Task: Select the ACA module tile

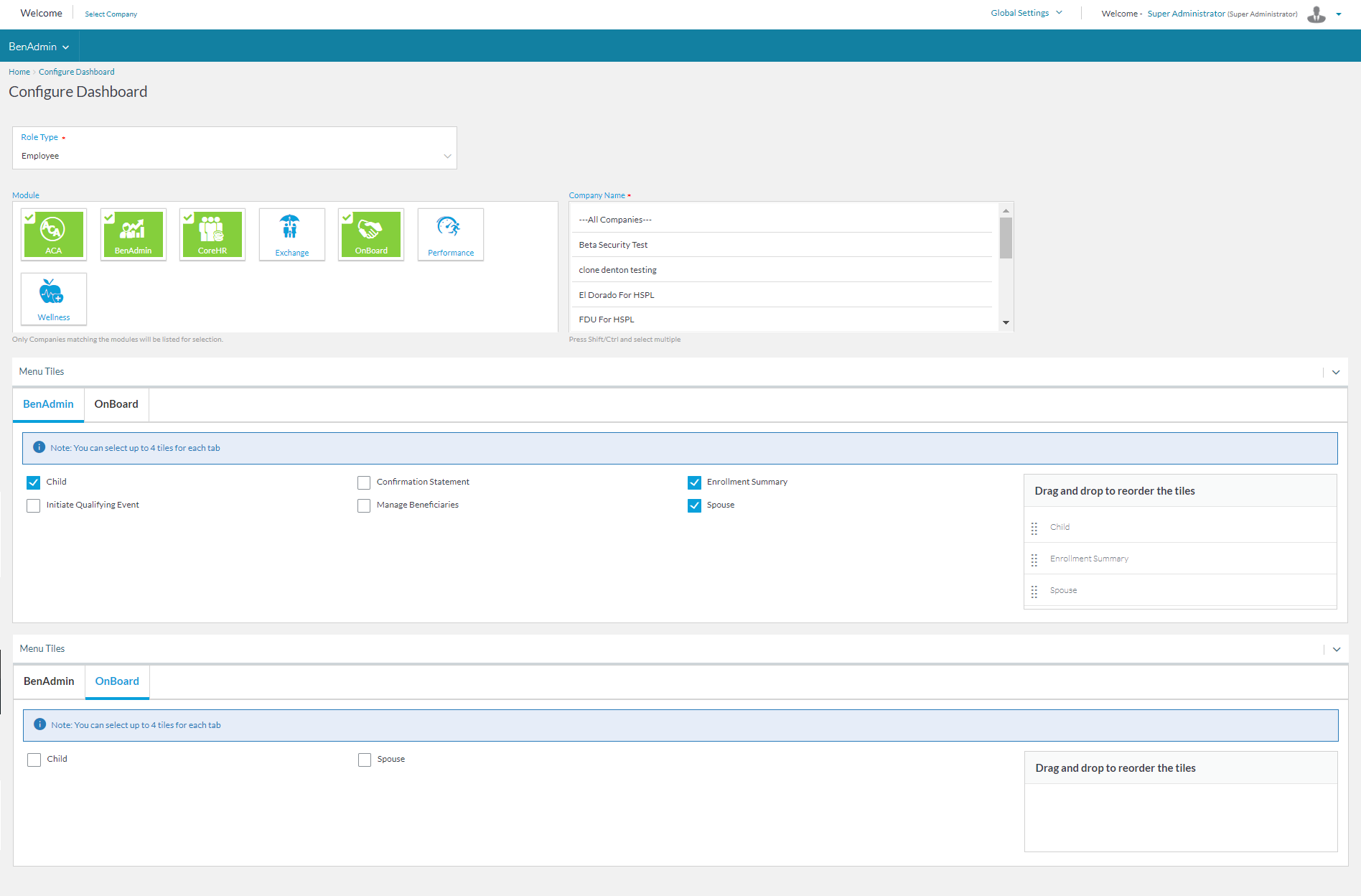Action: 54,234
